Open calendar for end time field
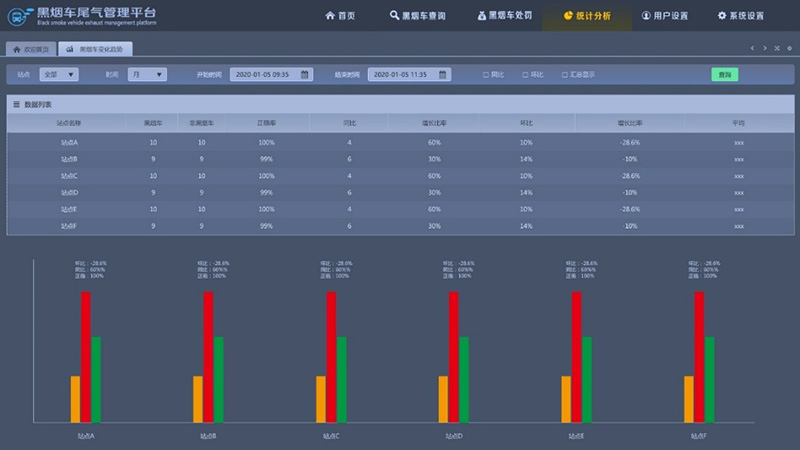Screen dimensions: 800x450 (443, 74)
